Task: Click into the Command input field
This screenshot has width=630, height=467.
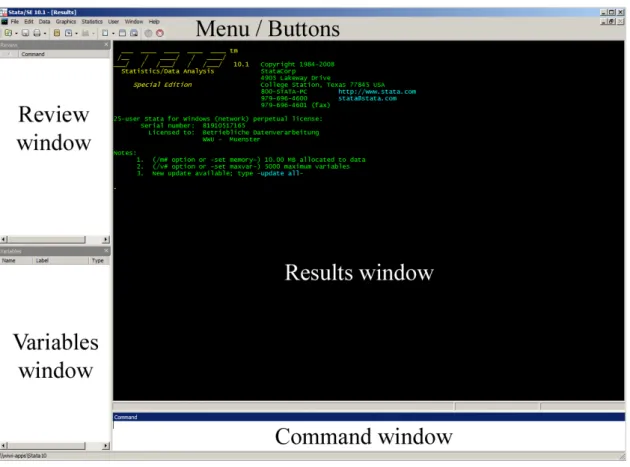Action: tap(368, 436)
